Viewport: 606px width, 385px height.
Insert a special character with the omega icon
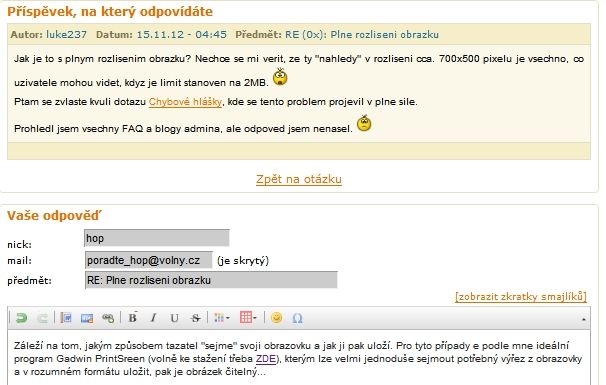(297, 318)
